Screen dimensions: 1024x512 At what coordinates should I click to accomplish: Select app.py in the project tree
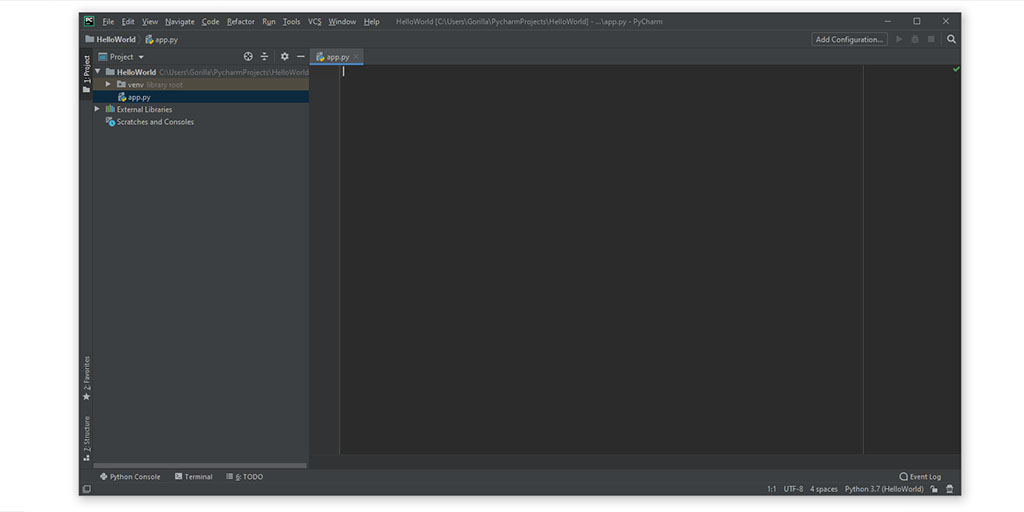point(201,97)
